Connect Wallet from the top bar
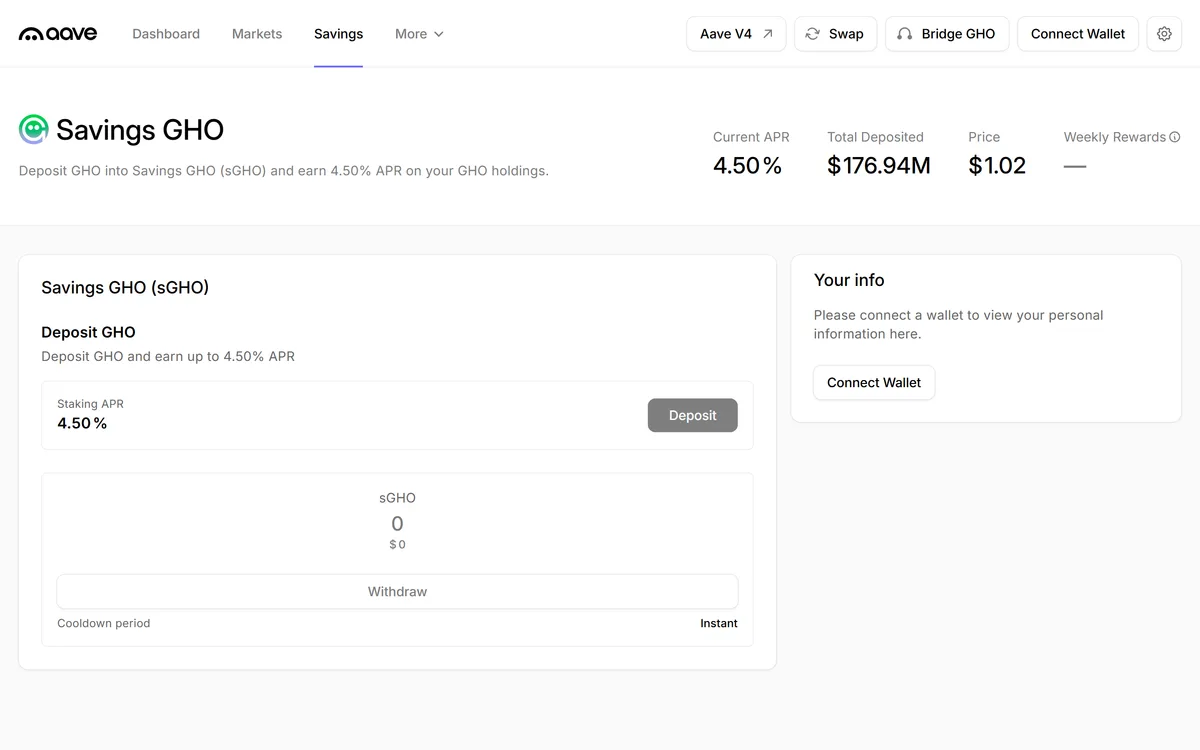1200x750 pixels. (1078, 34)
